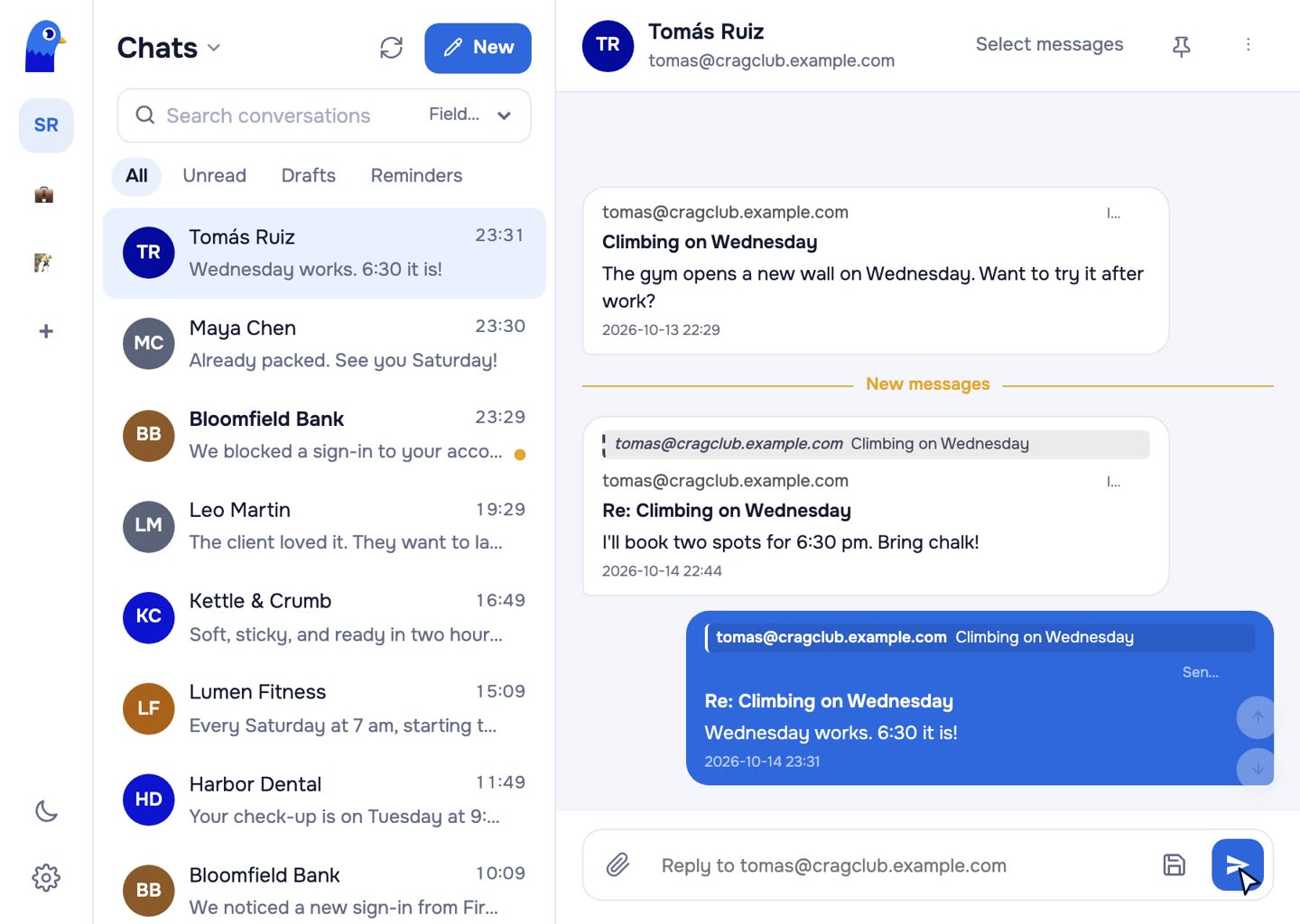
Task: Jump down with the down arrow button
Action: click(1257, 769)
